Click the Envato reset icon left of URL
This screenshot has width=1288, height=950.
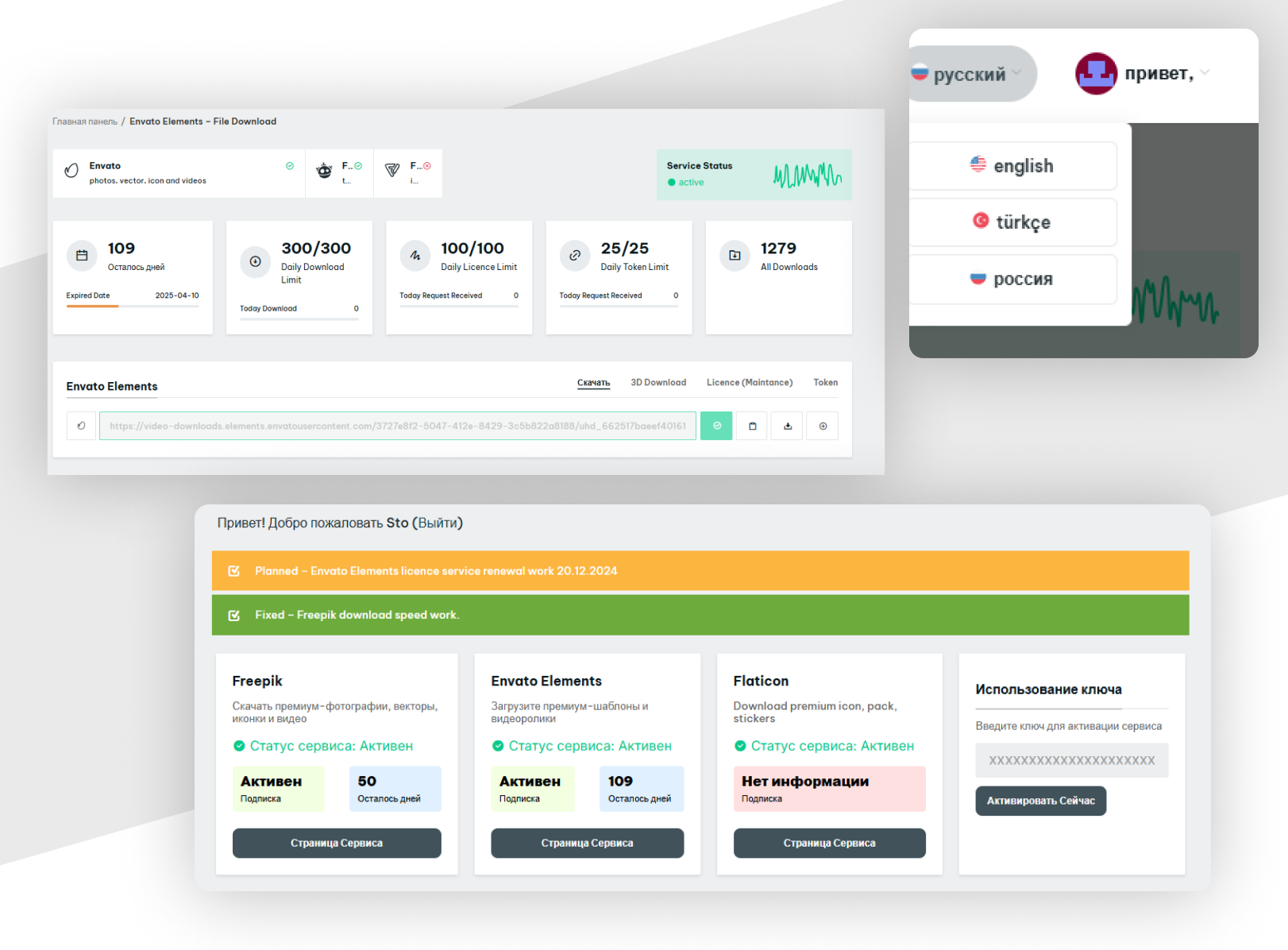[81, 426]
